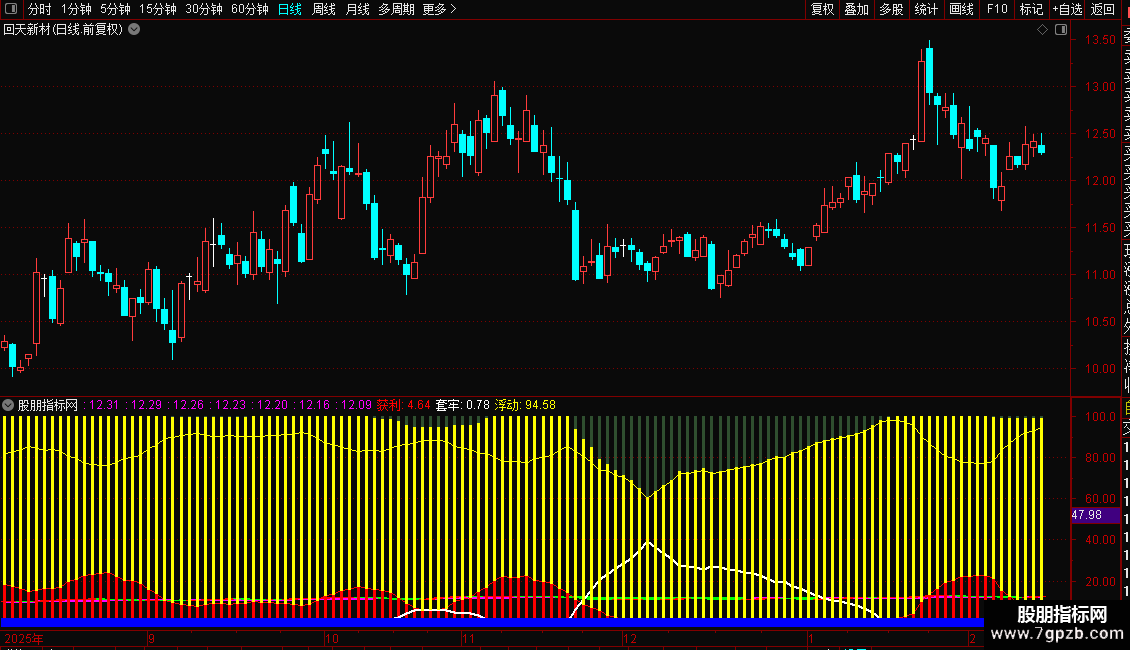The height and width of the screenshot is (650, 1130).
Task: Click the 13.50 price axis label
Action: 1100,40
